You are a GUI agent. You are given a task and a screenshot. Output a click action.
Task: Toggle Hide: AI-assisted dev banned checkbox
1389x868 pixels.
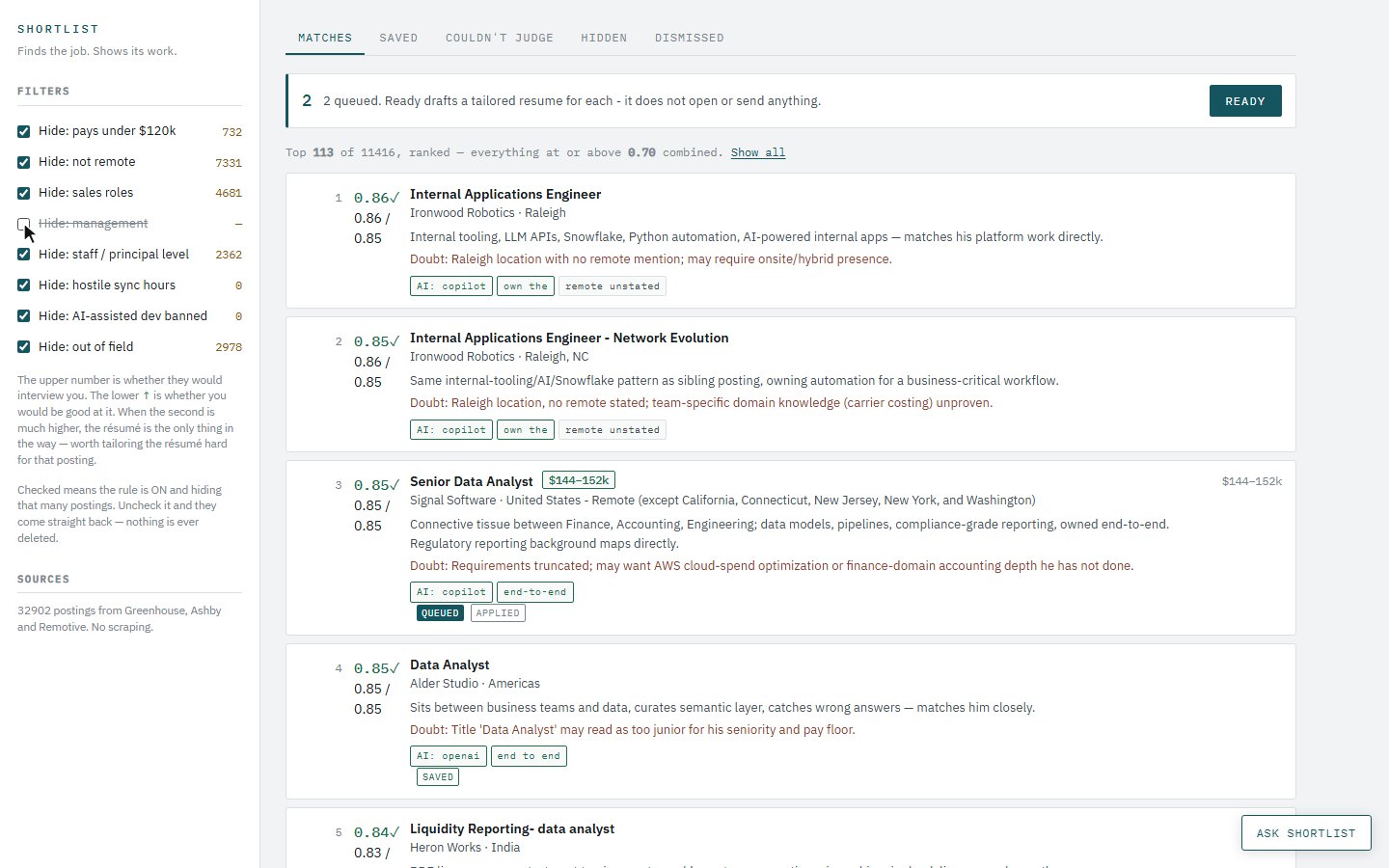tap(23, 316)
